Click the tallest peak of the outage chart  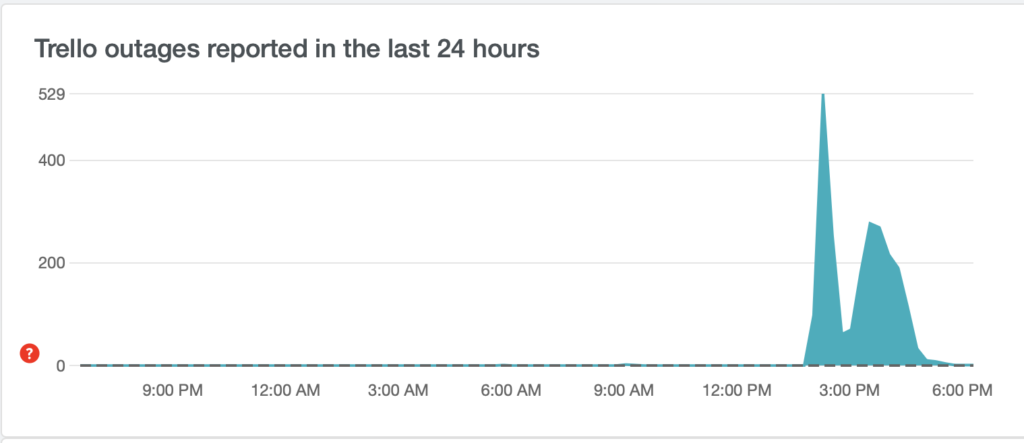tap(822, 96)
